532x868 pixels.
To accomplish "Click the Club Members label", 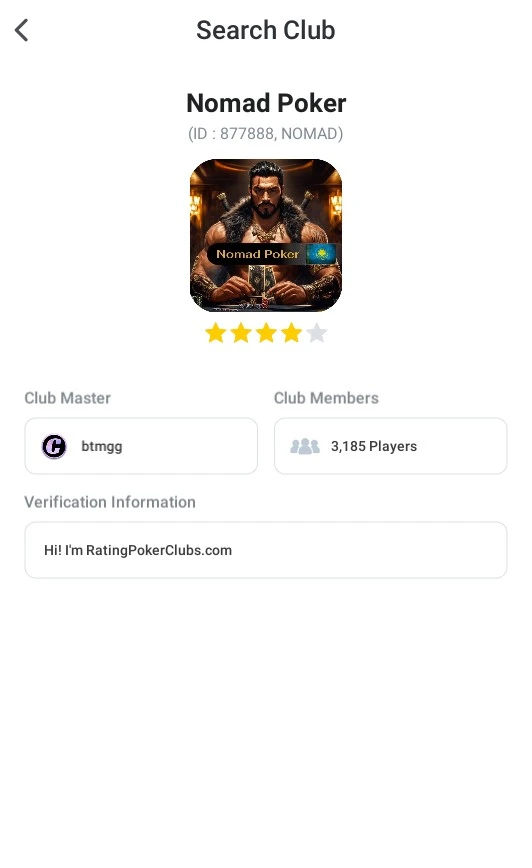I will pos(327,398).
